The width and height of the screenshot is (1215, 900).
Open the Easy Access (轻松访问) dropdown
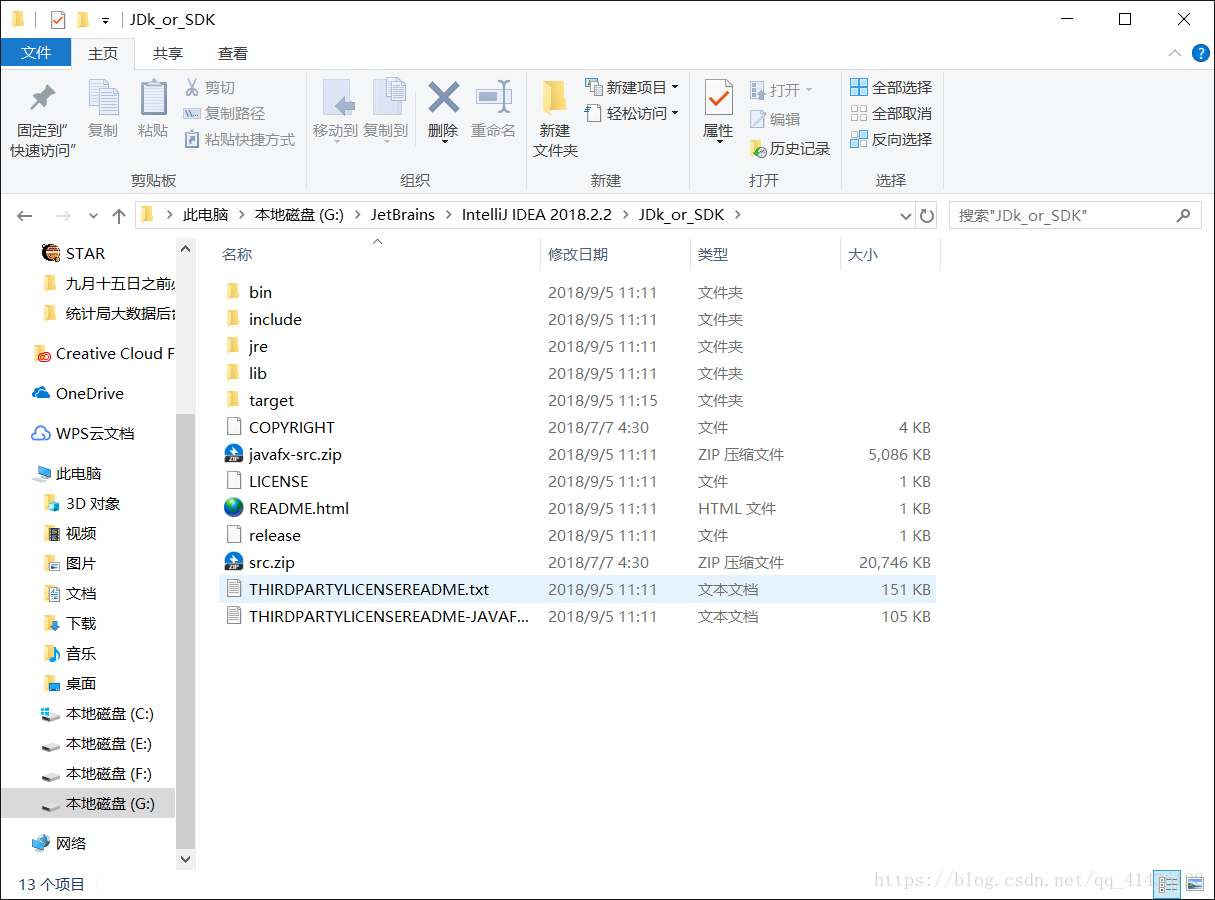(x=675, y=113)
